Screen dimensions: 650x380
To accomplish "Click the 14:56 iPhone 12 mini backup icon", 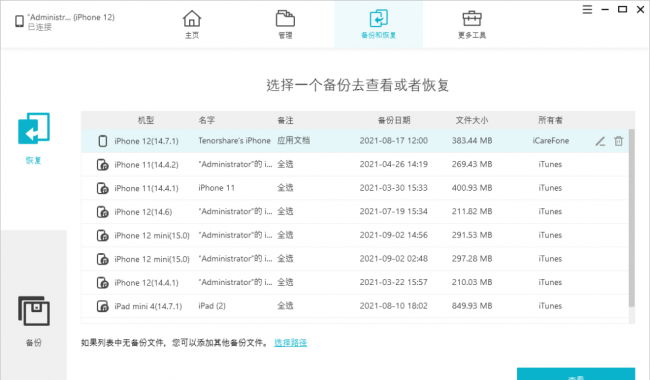I will click(x=102, y=235).
